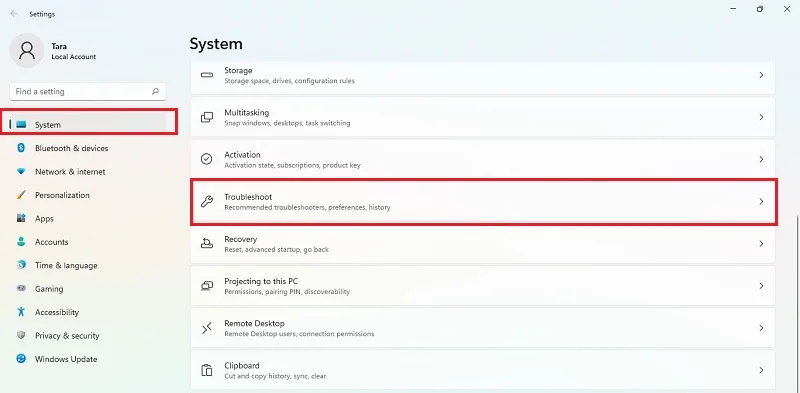Select System in the sidebar

[88, 125]
